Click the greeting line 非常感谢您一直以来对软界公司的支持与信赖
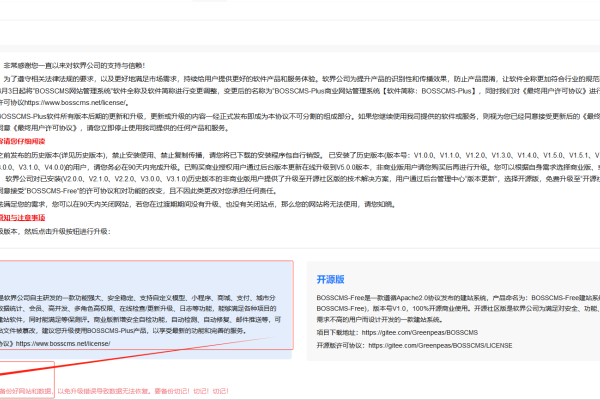Screen dimensions: 600x400 tap(74, 66)
